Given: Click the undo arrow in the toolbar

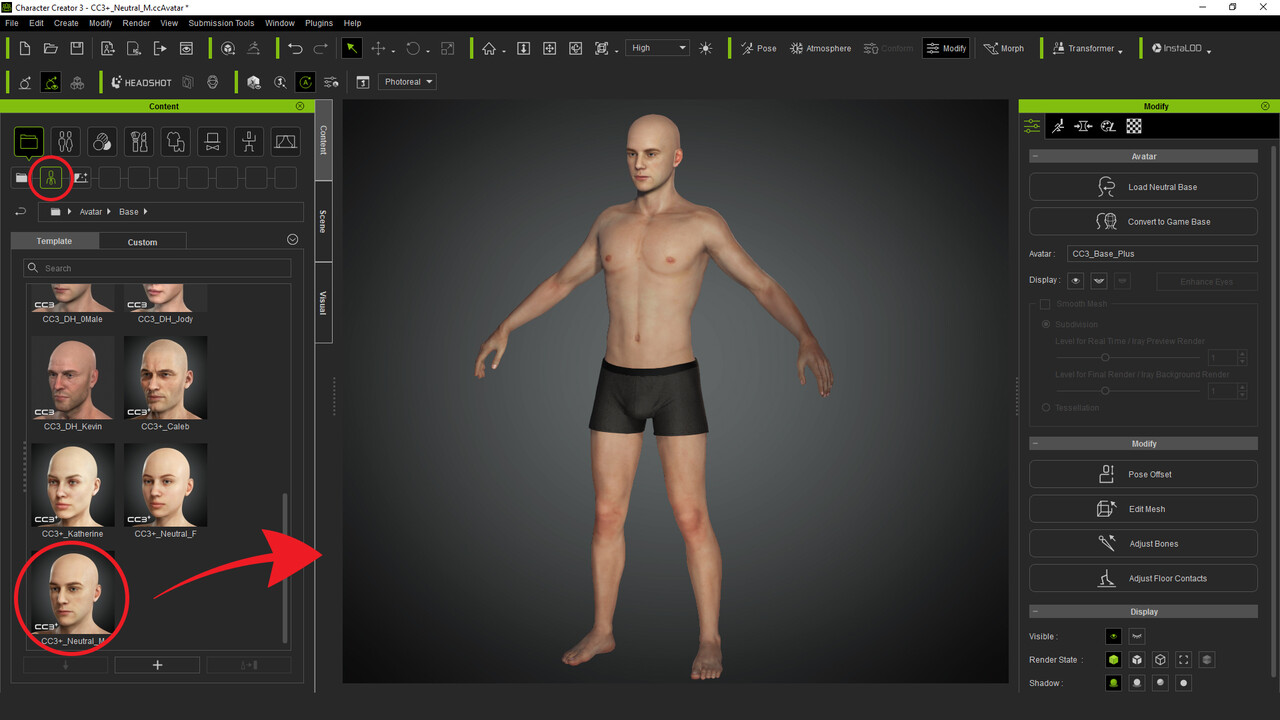Looking at the screenshot, I should 295,48.
